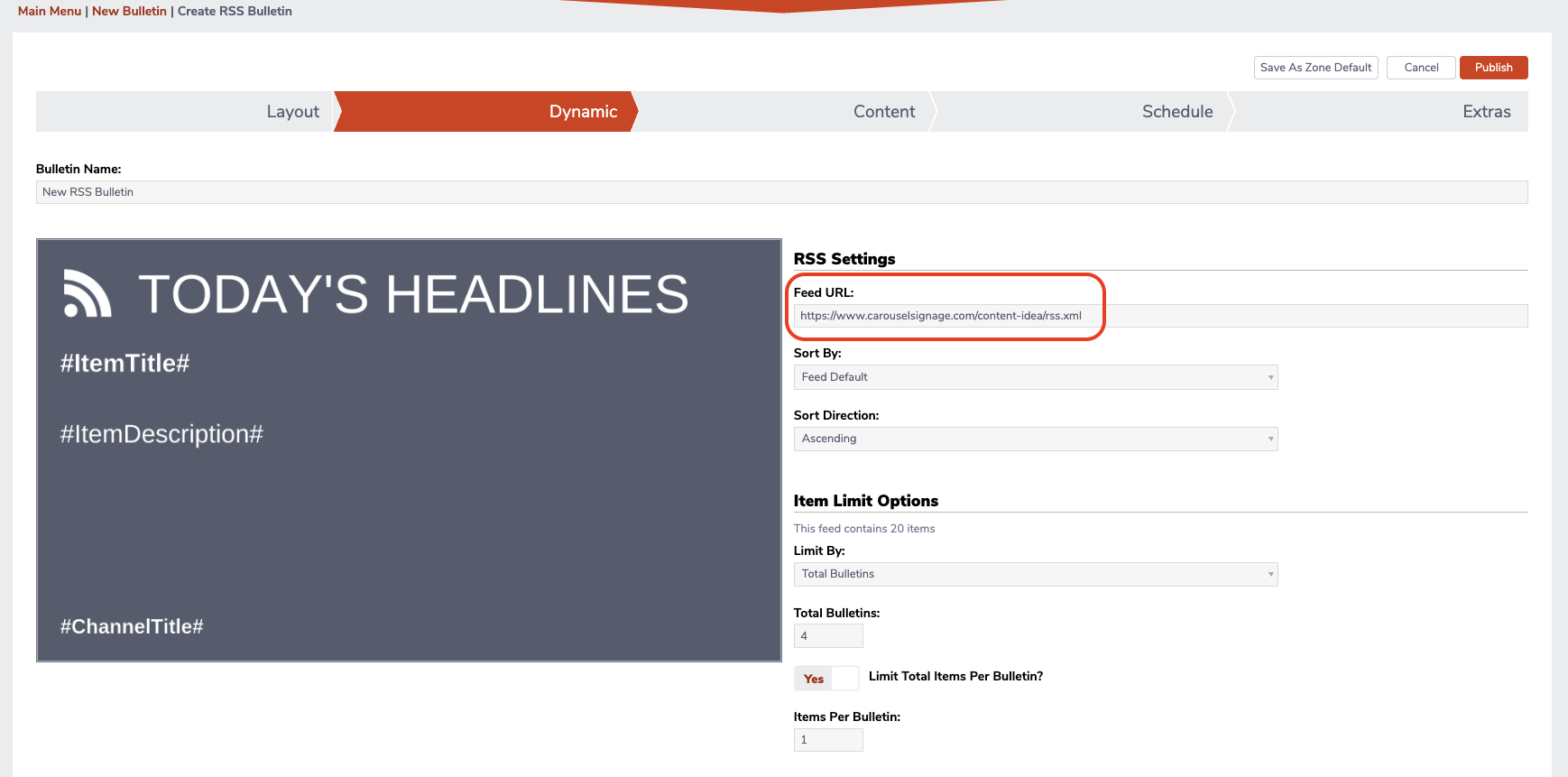Click the Publish button
This screenshot has height=777, width=1568.
[x=1493, y=68]
